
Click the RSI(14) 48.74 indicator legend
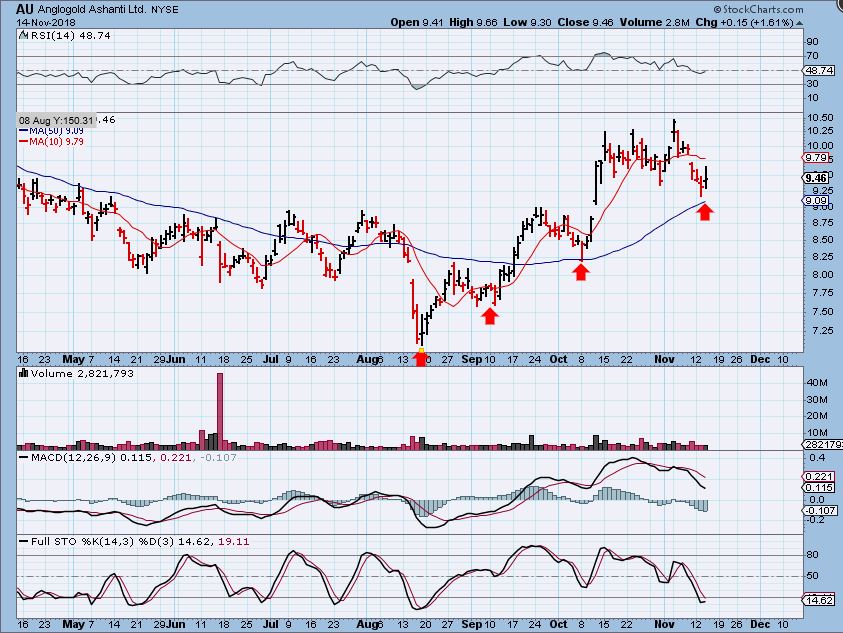click(70, 35)
